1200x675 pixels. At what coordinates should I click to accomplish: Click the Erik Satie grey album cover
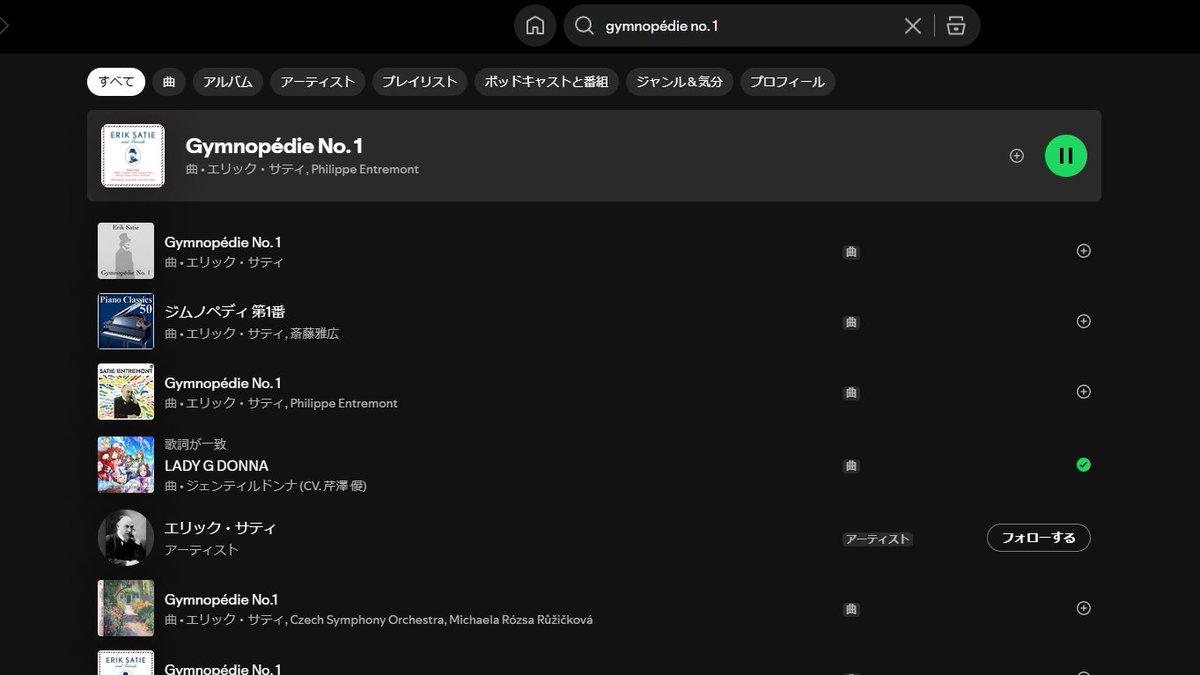click(126, 251)
